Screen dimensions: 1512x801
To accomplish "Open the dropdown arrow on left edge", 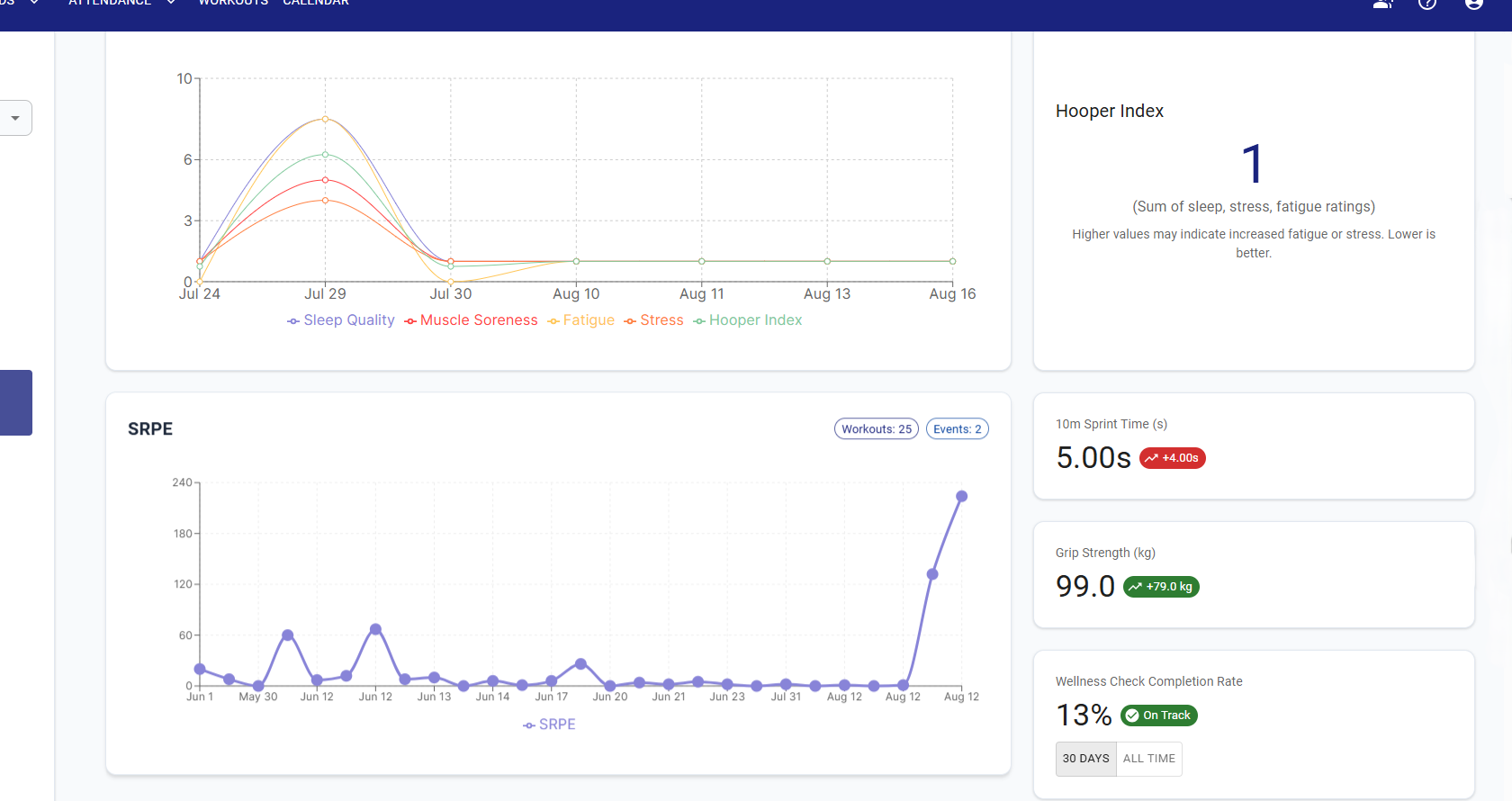I will 15,118.
